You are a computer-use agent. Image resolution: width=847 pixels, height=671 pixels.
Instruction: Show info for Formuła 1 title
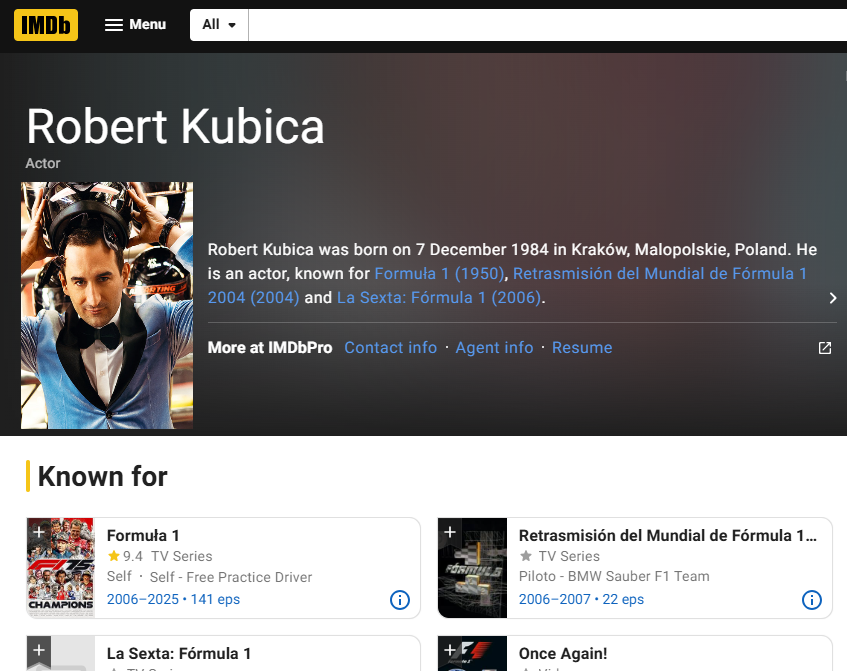(399, 600)
